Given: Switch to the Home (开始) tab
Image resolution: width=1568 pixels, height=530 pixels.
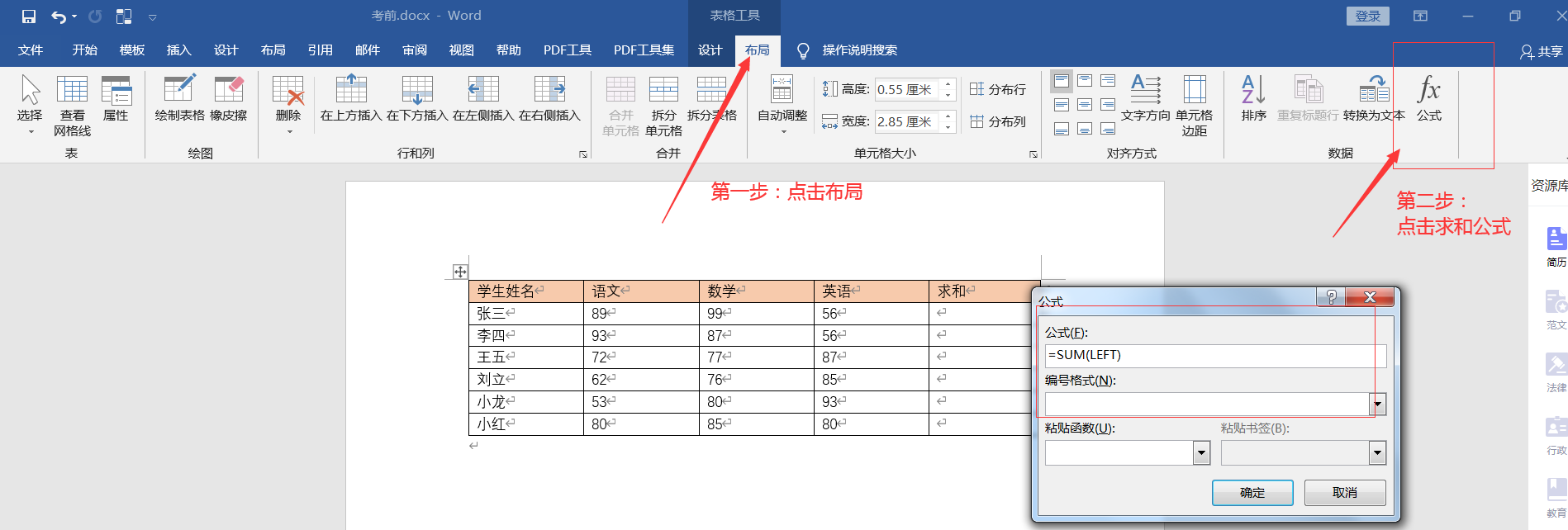Looking at the screenshot, I should click(x=84, y=50).
